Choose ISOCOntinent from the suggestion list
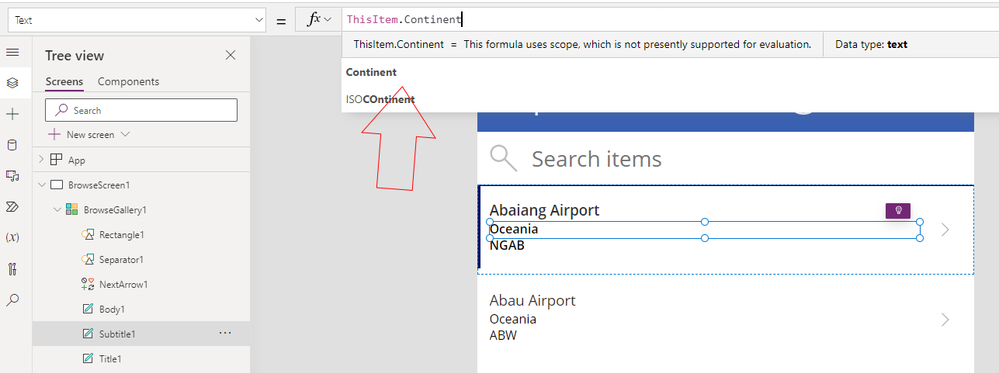Screen dimensions: 999x373 pos(380,99)
